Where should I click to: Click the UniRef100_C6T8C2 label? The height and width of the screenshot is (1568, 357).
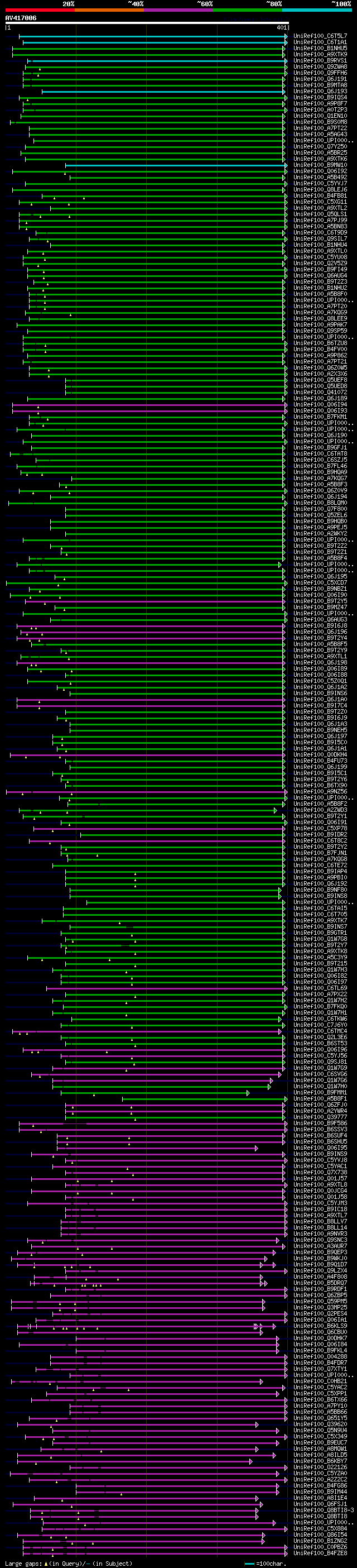click(321, 840)
